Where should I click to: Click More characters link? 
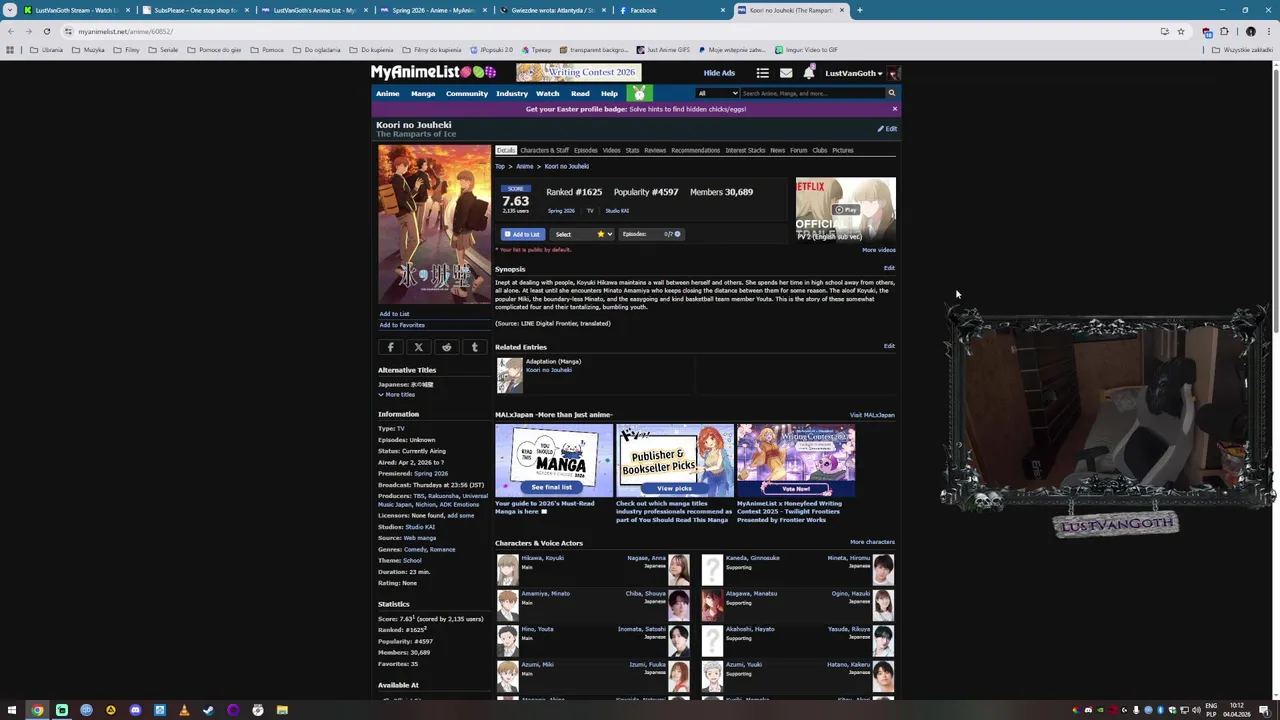872,542
